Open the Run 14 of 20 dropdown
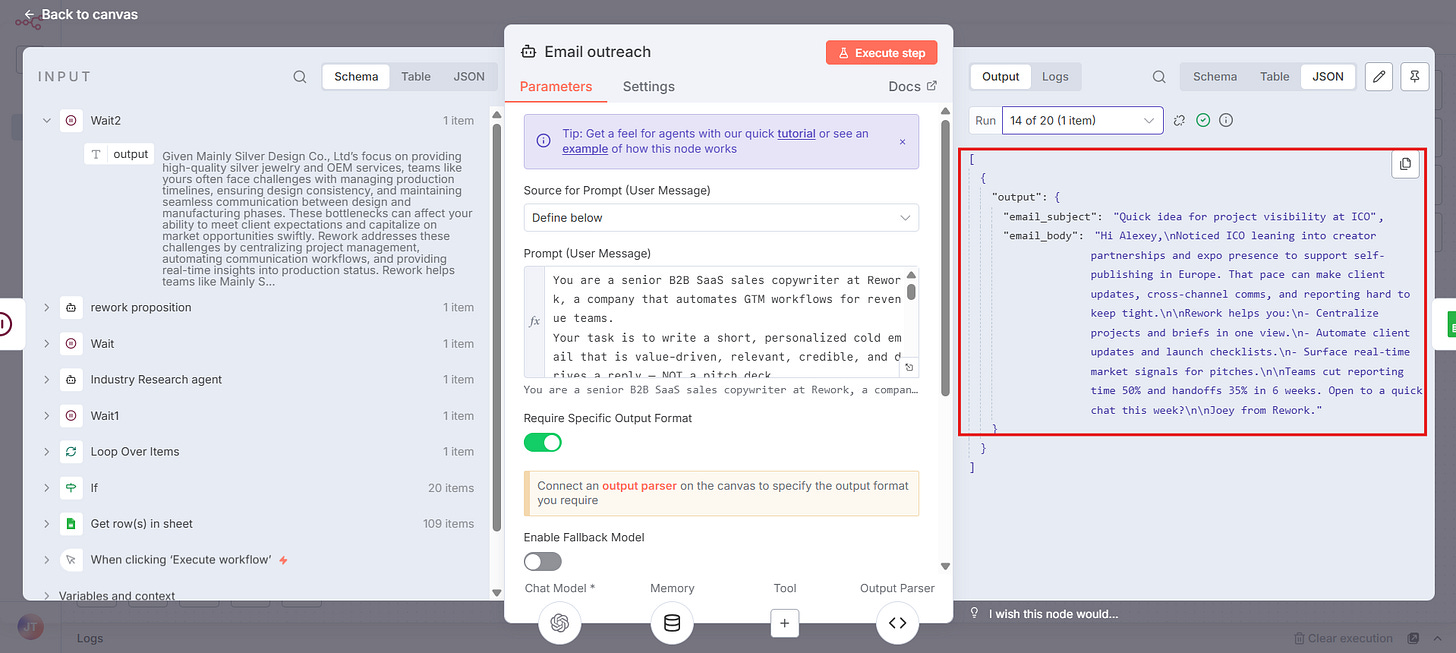 1083,120
